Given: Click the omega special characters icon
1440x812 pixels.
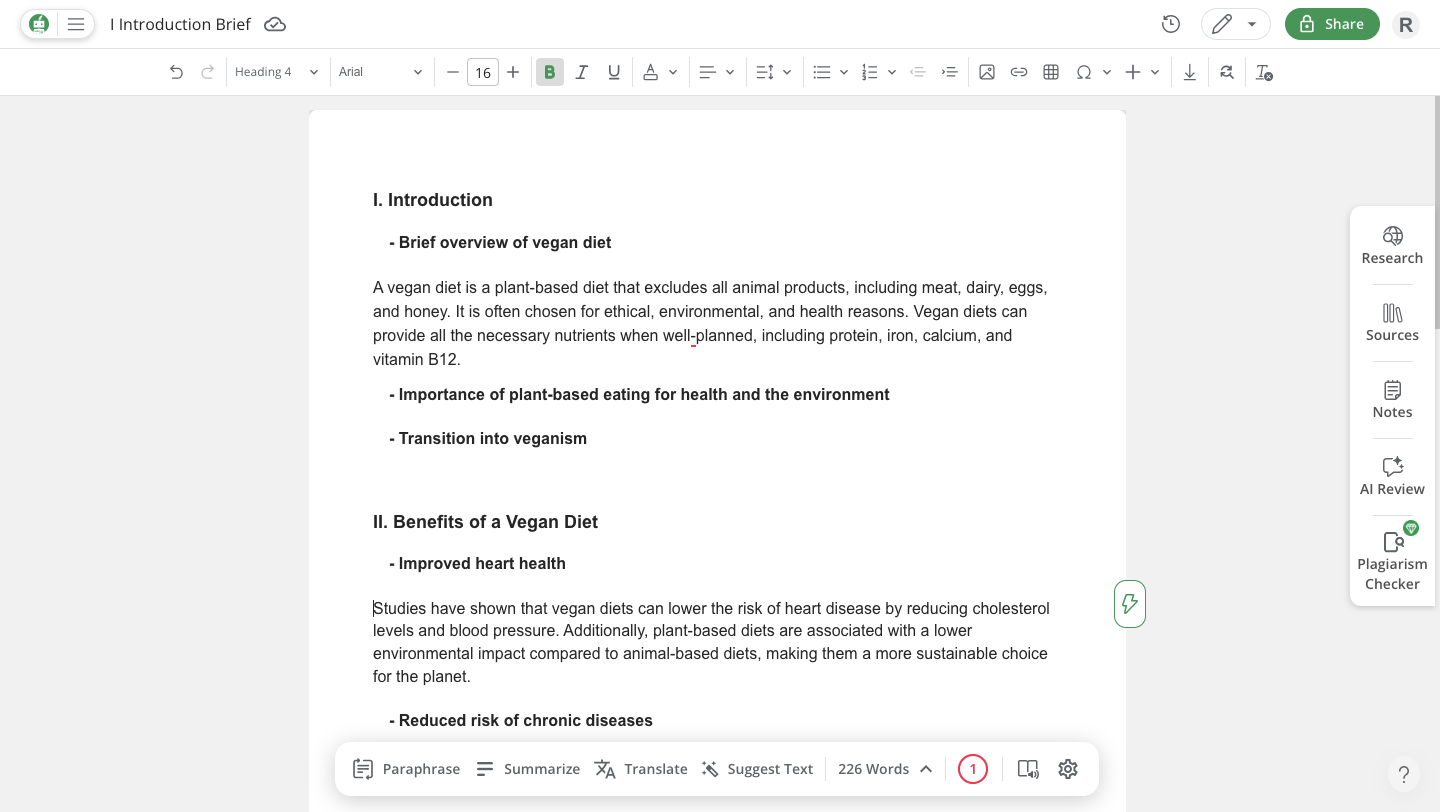Looking at the screenshot, I should coord(1083,72).
